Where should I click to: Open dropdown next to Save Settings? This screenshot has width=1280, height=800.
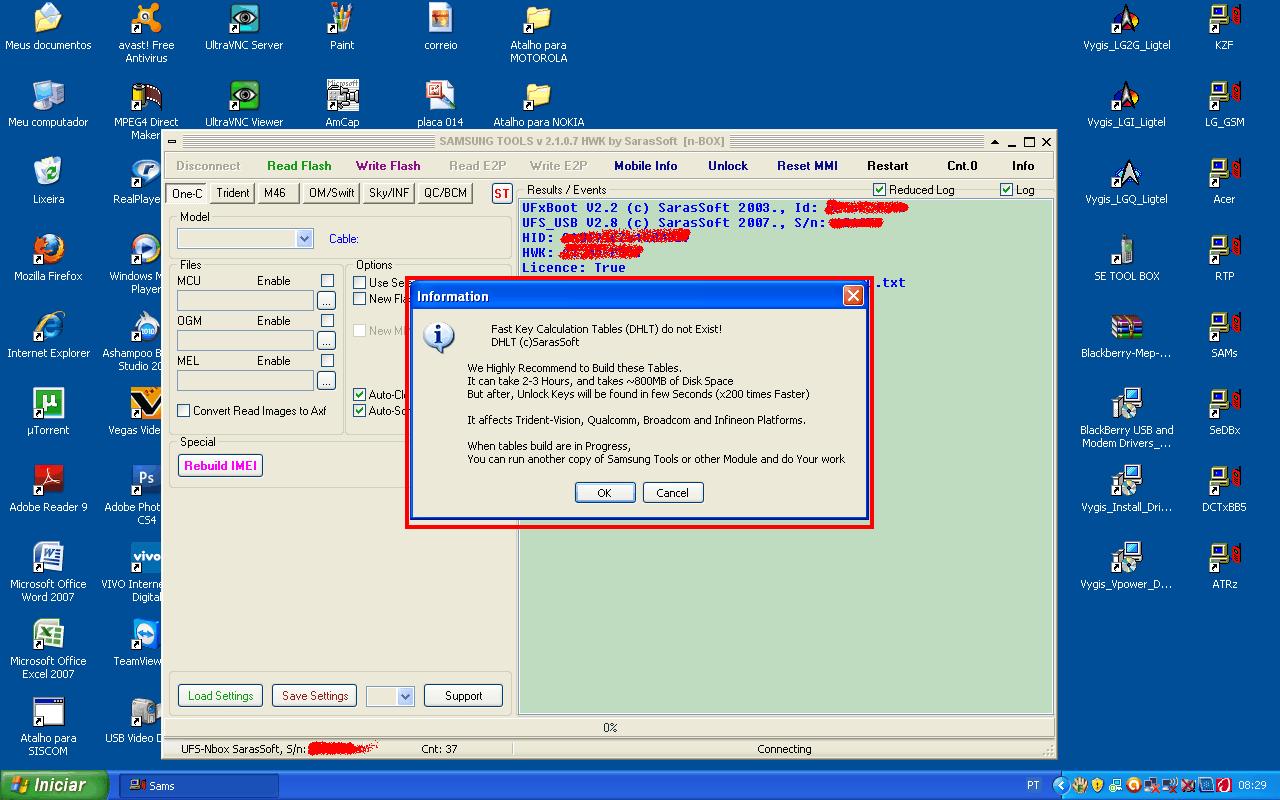point(405,696)
